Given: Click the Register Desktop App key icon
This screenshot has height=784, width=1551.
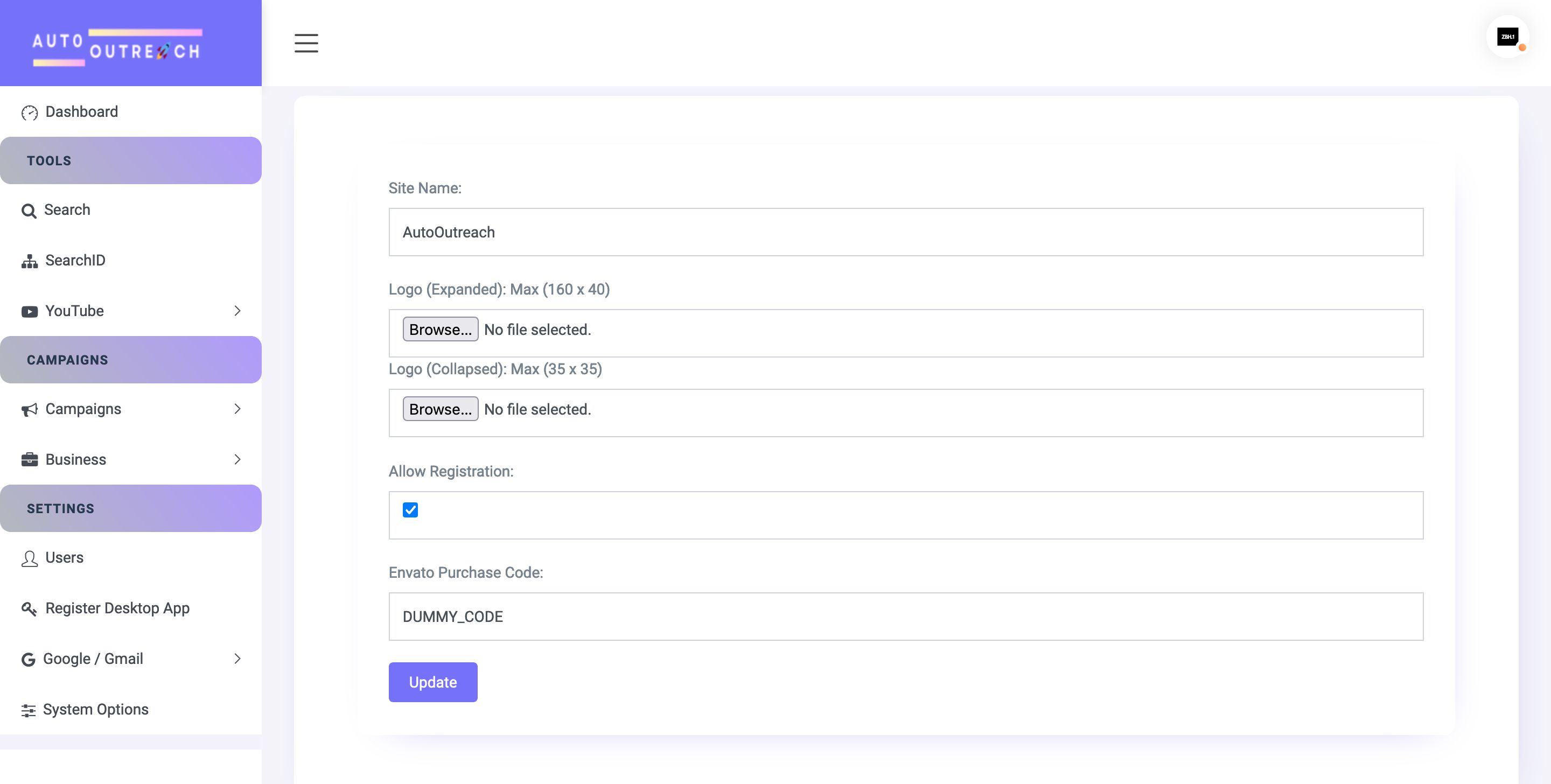Looking at the screenshot, I should click(29, 609).
